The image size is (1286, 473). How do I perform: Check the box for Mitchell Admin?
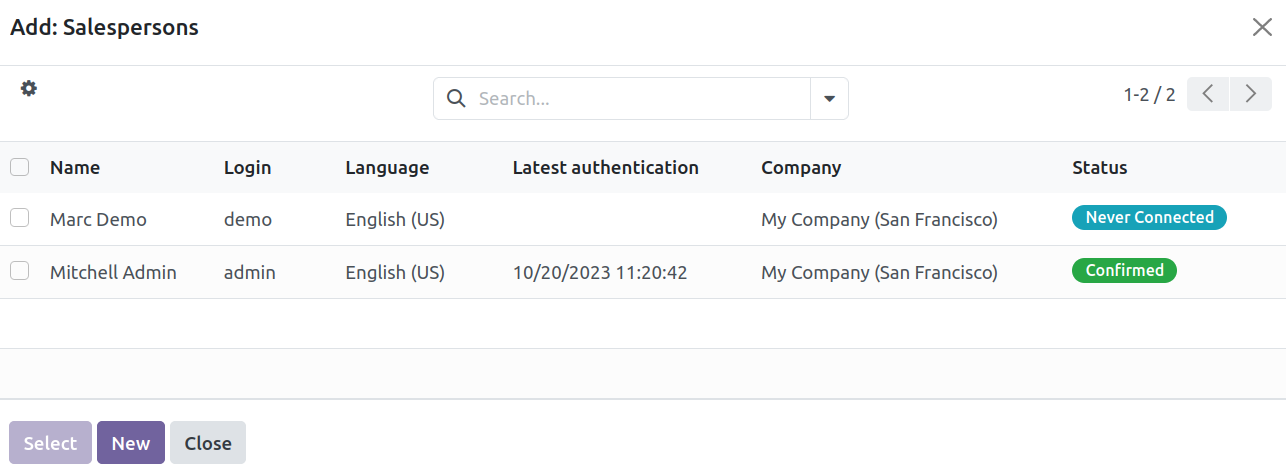coord(20,271)
